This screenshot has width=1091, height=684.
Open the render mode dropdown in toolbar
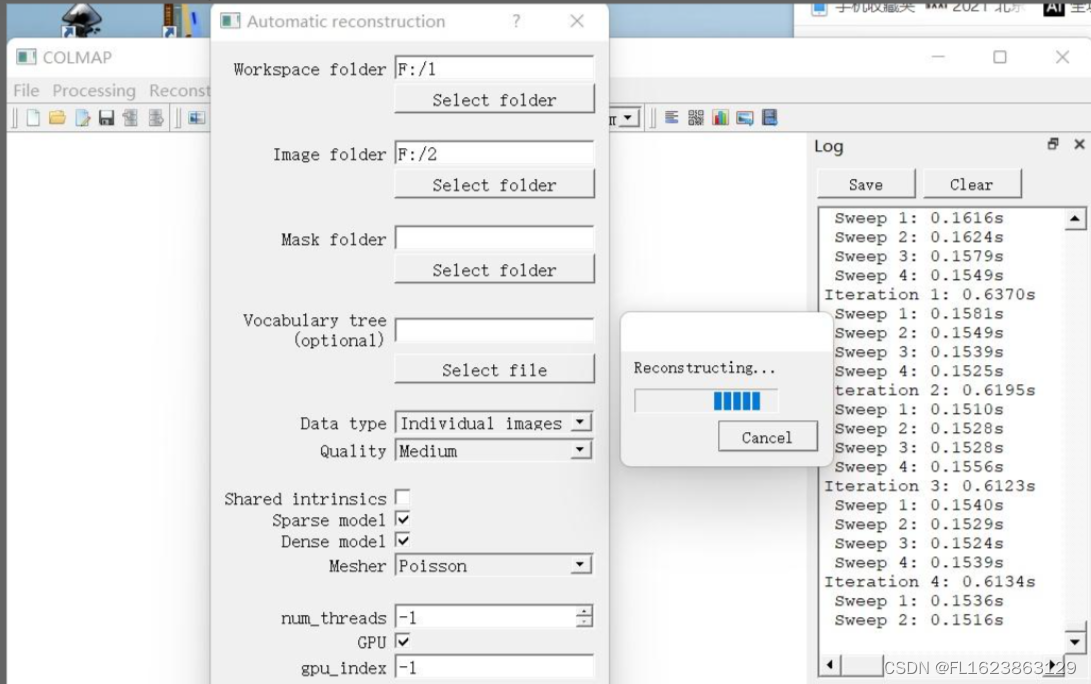point(628,118)
